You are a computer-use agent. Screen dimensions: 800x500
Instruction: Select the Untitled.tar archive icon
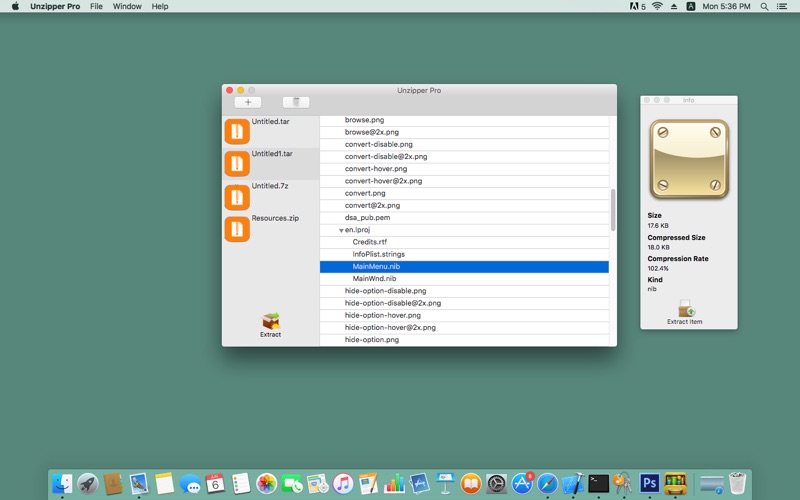(x=237, y=132)
